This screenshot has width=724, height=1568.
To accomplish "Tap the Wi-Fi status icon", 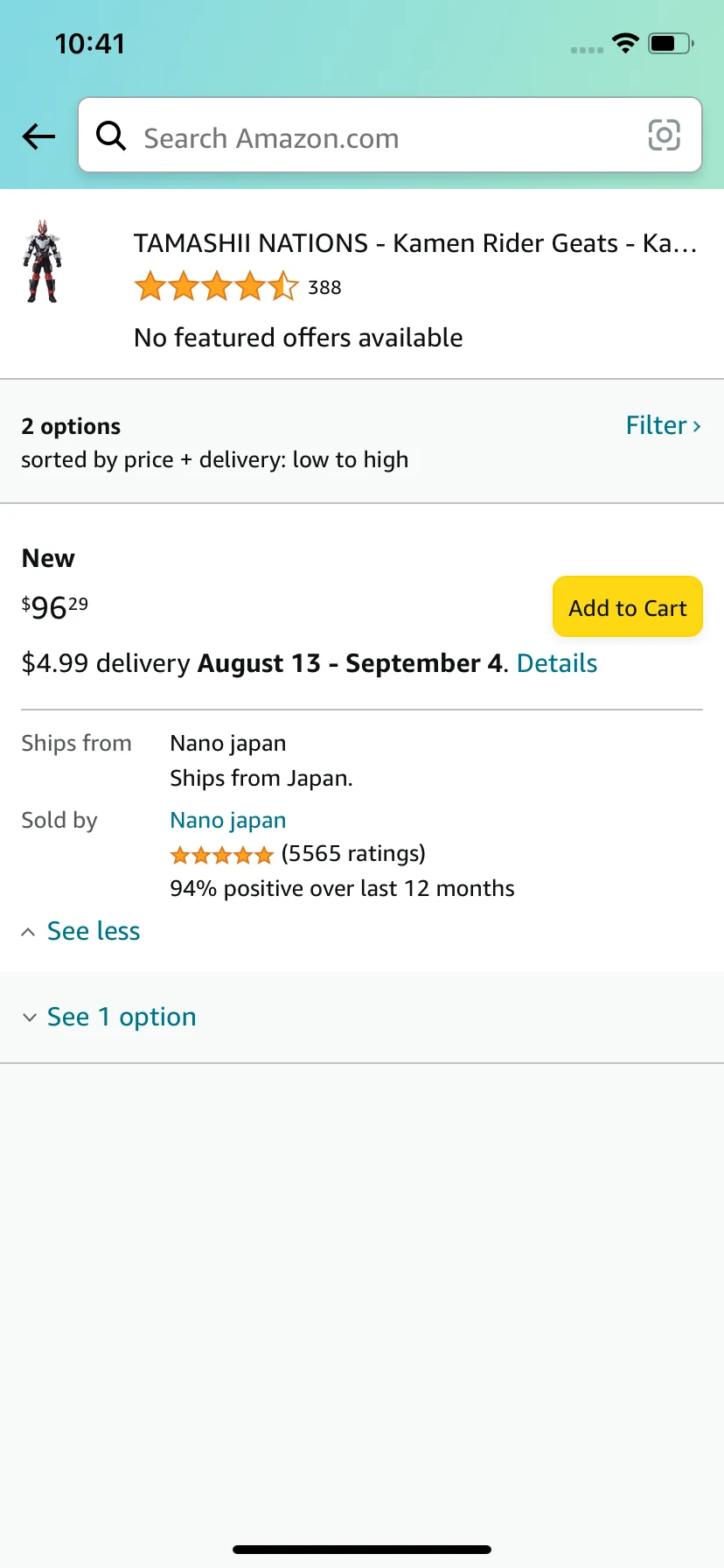I will pos(625,43).
